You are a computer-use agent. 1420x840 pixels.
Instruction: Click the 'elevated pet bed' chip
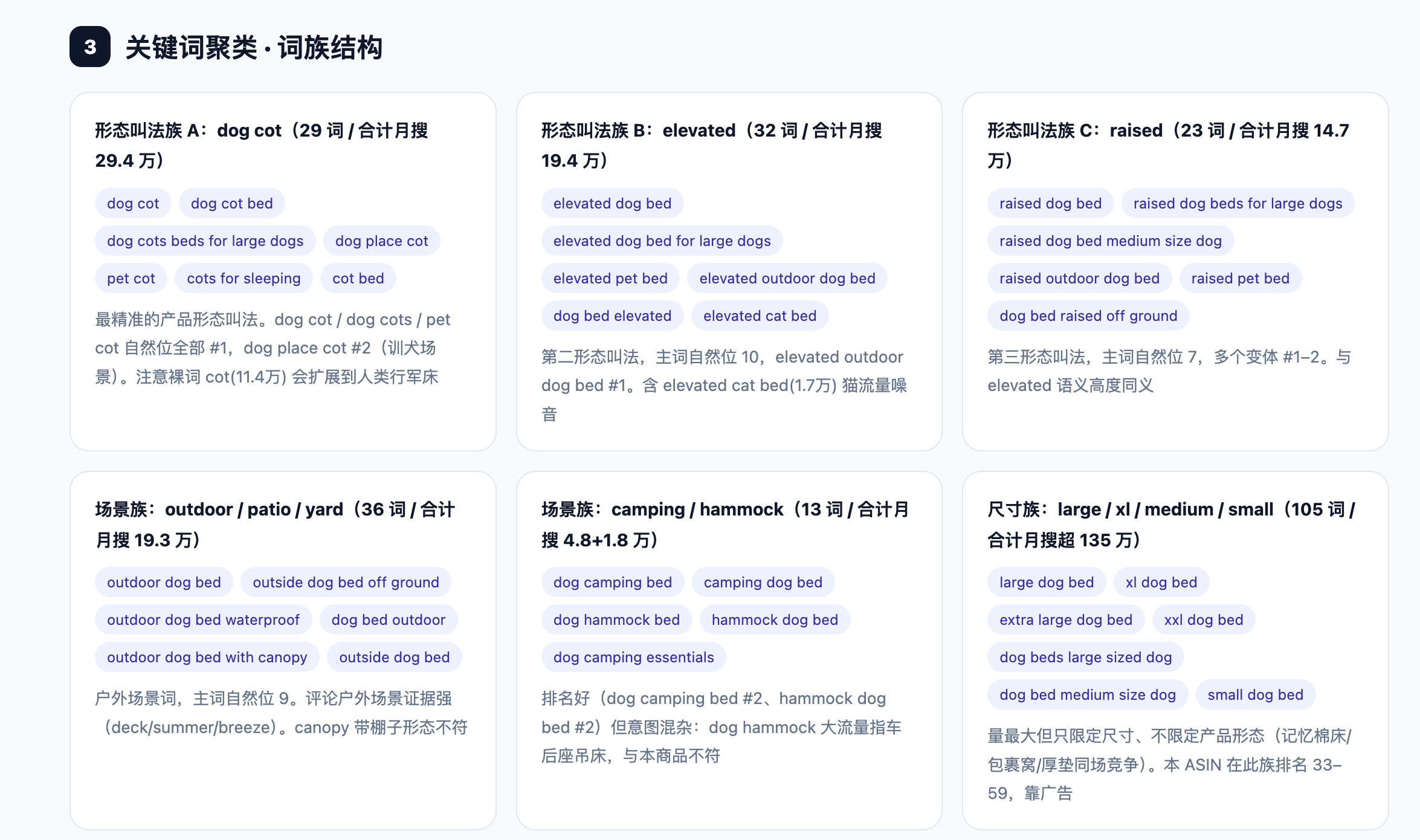click(611, 279)
